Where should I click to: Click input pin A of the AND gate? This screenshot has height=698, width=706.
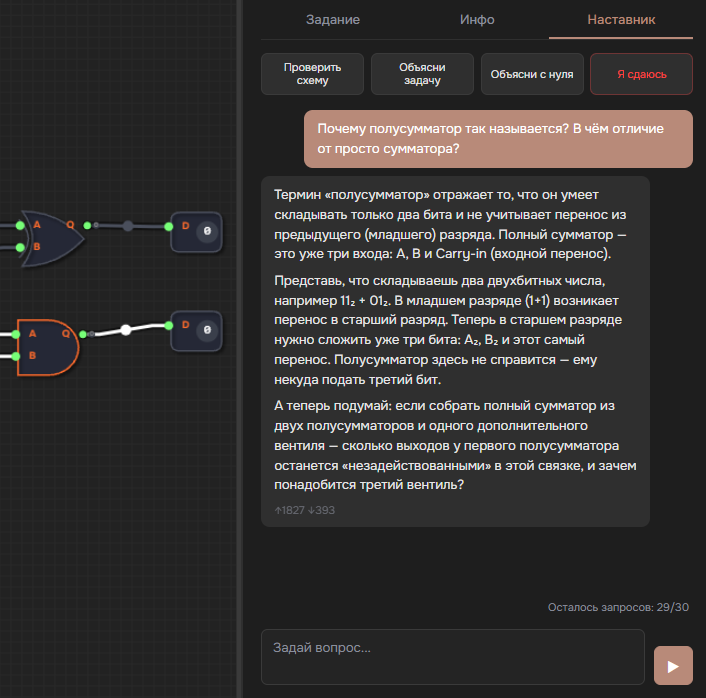[16, 334]
